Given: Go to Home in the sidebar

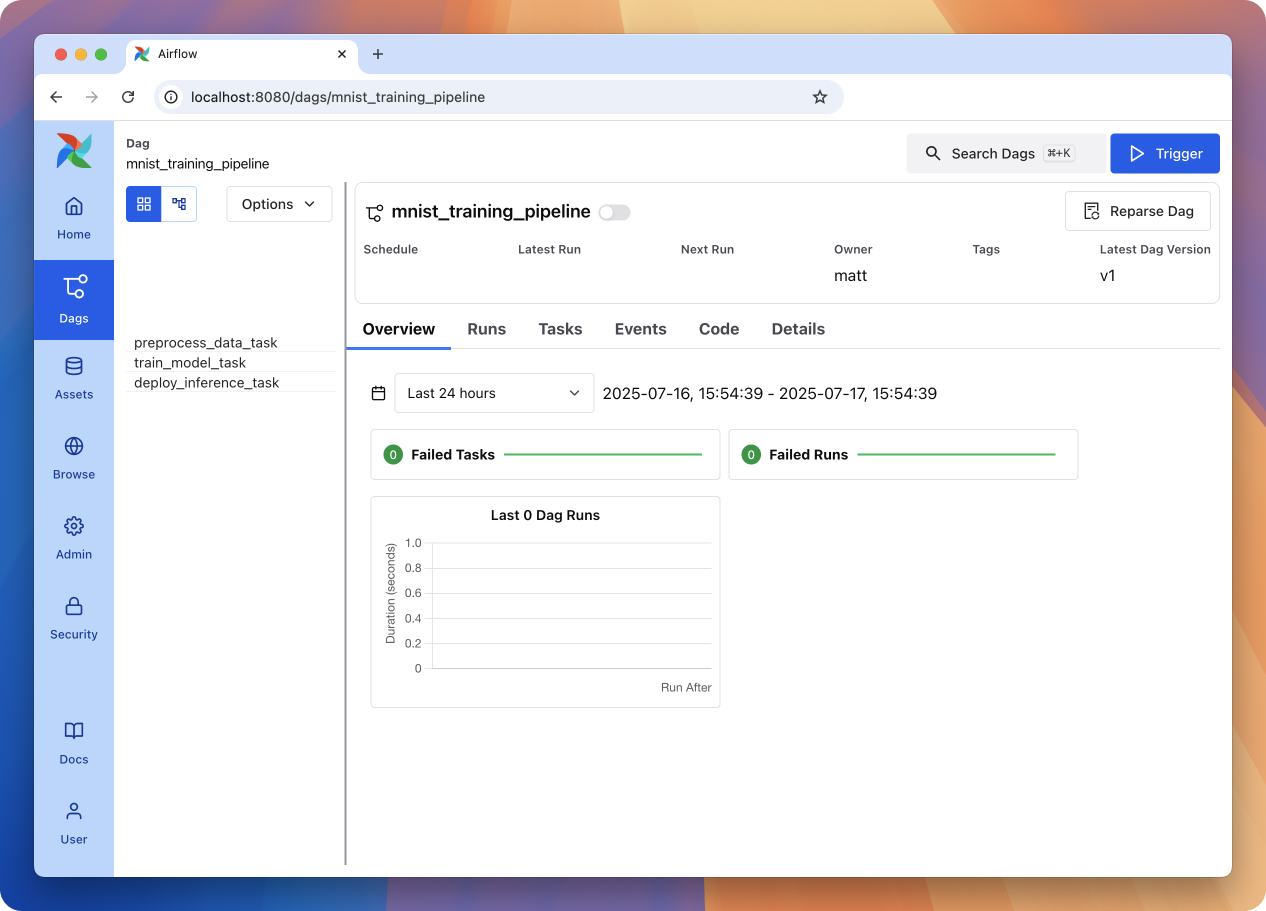Looking at the screenshot, I should [x=74, y=219].
